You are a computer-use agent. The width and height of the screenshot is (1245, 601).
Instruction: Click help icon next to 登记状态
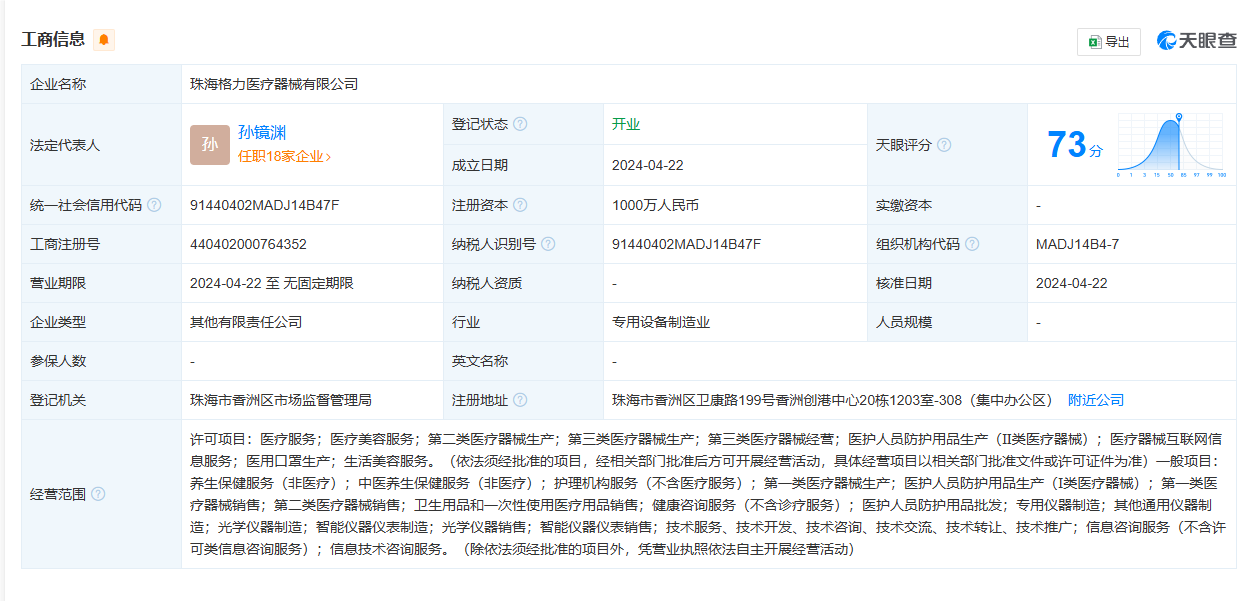(x=520, y=124)
